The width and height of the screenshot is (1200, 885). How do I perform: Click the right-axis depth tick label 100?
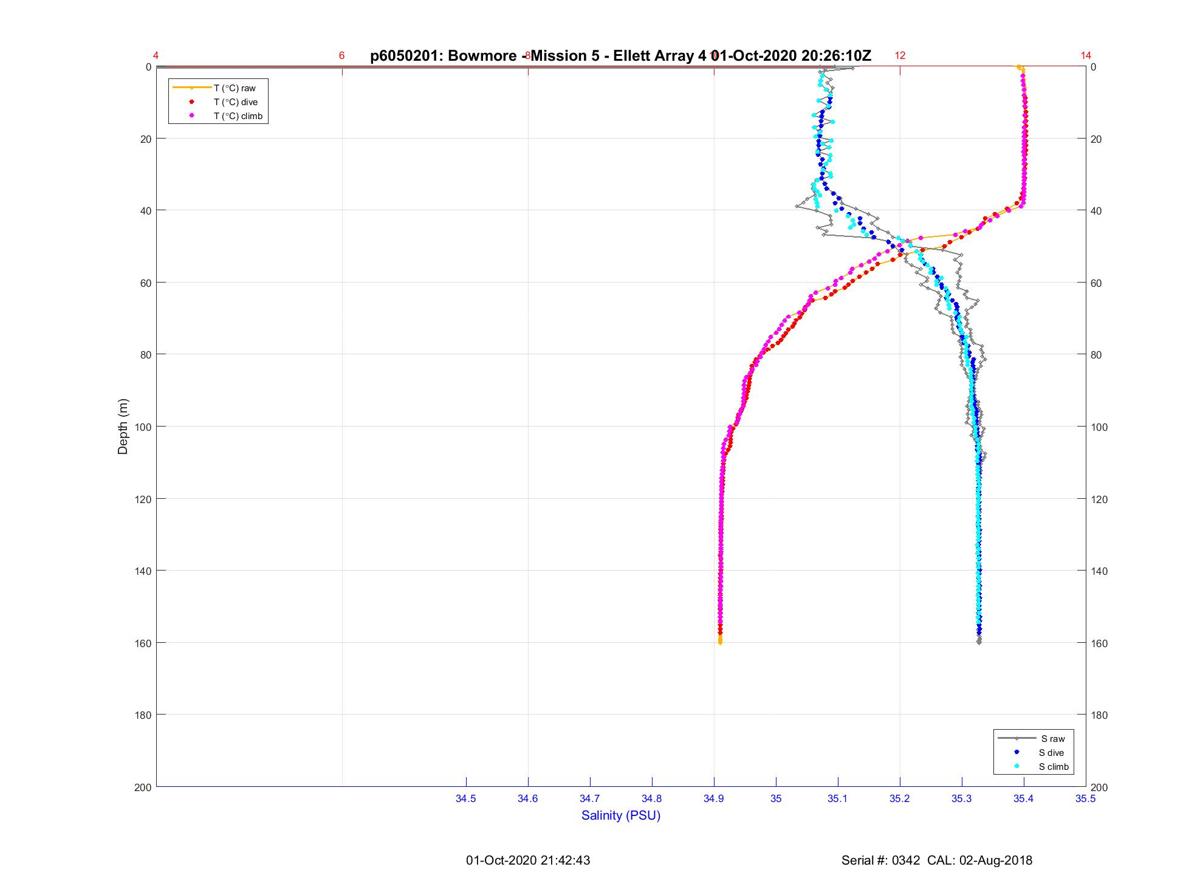pyautogui.click(x=1101, y=427)
